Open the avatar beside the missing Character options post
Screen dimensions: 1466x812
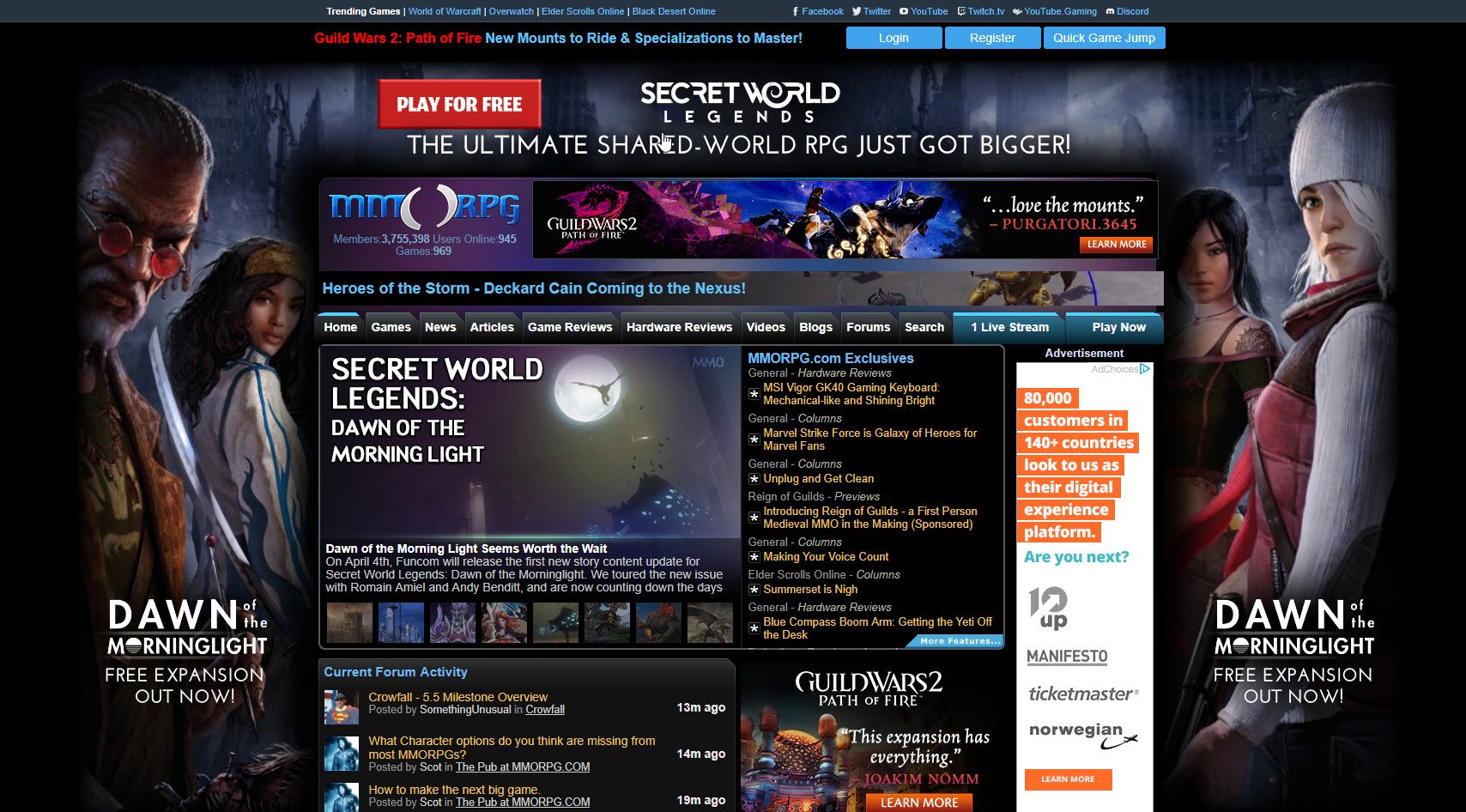341,753
